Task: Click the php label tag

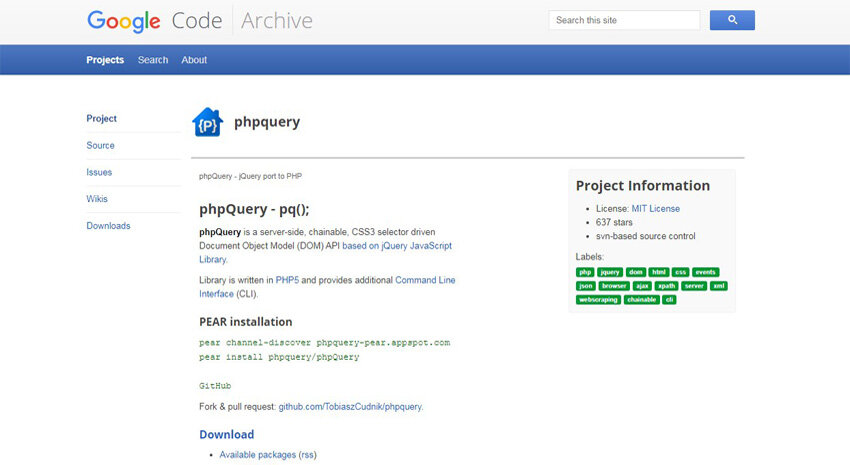Action: [x=585, y=272]
